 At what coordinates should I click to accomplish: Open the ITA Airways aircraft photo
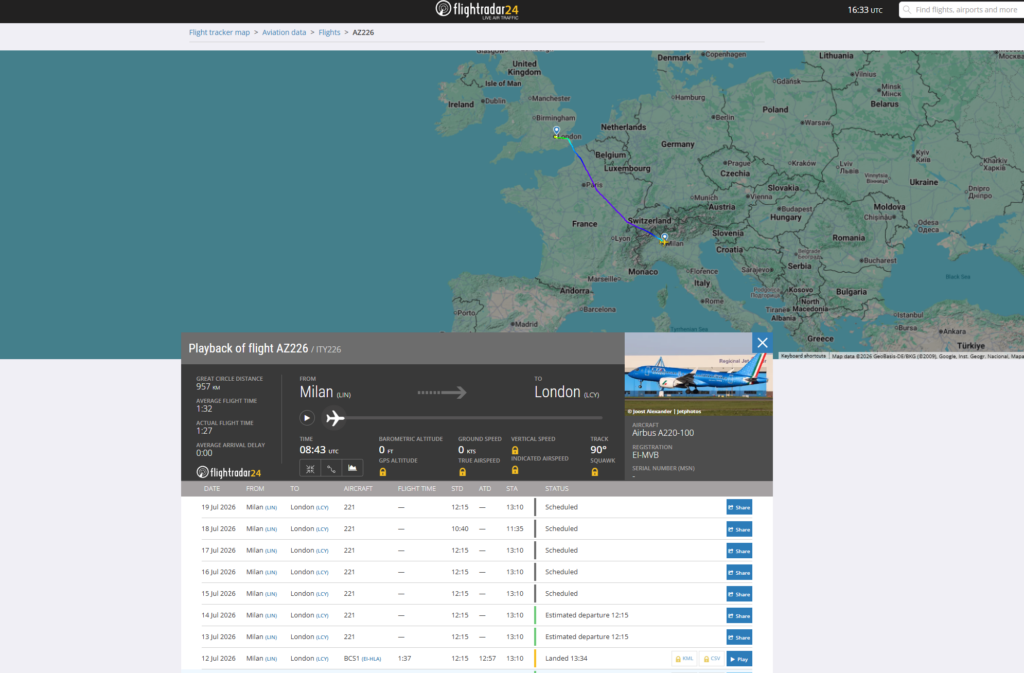tap(698, 374)
